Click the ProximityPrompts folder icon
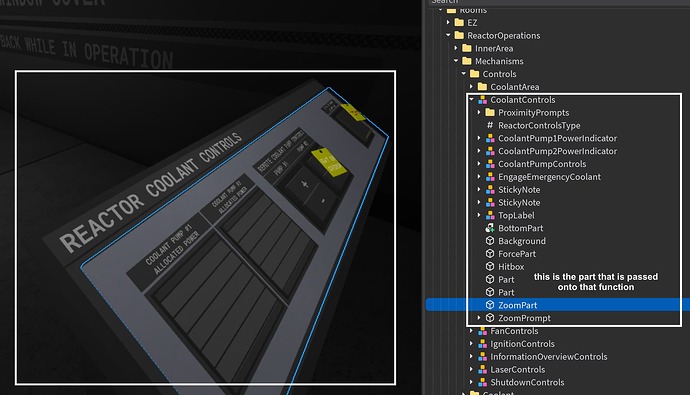 (x=490, y=112)
